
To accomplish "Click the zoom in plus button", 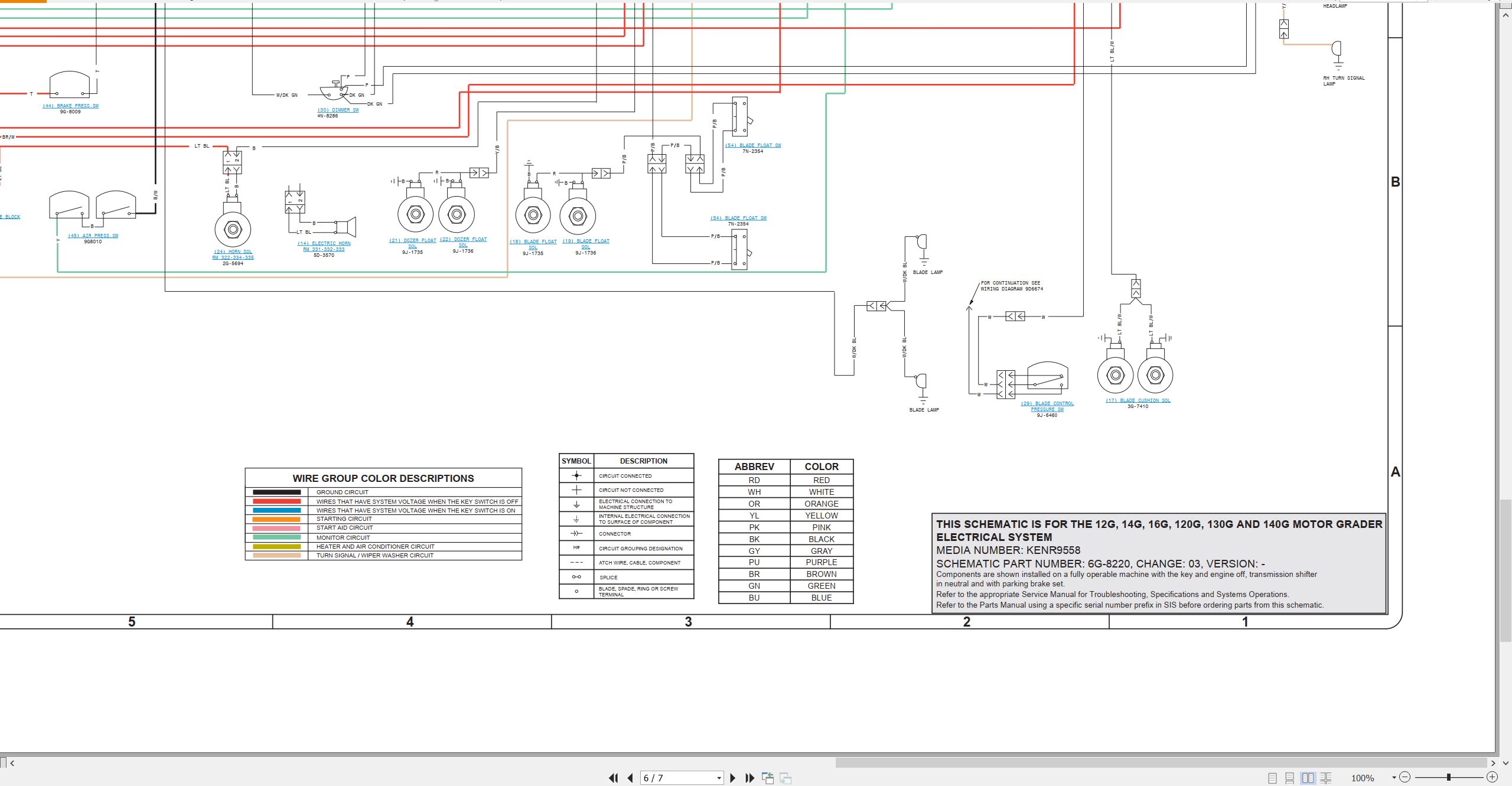I will 1492,777.
